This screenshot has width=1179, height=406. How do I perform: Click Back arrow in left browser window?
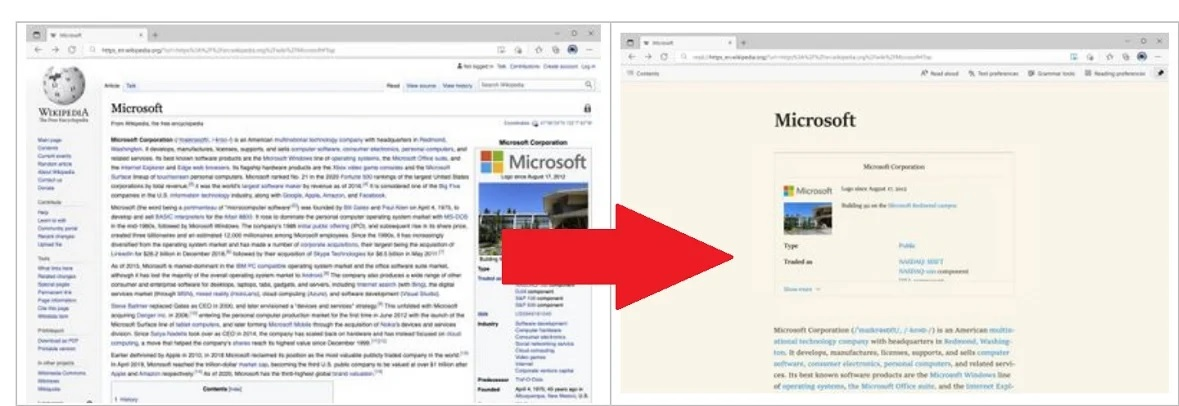(x=38, y=50)
